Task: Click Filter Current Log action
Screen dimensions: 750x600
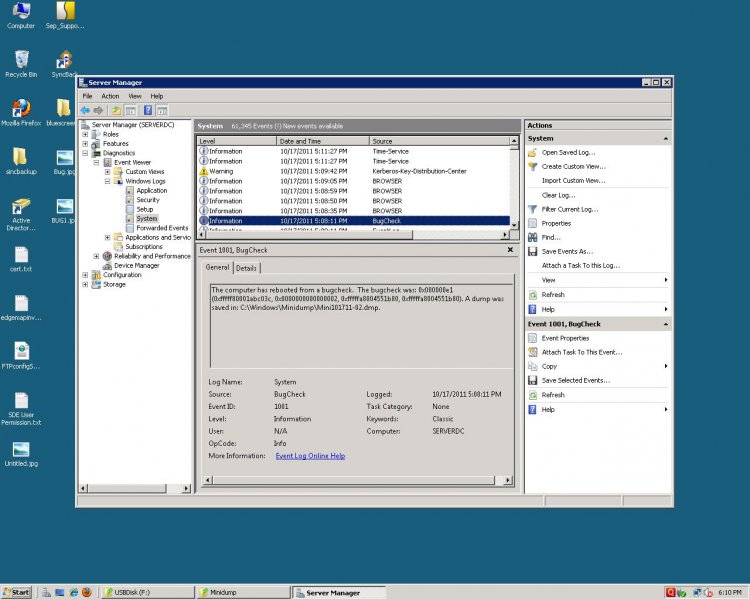Action: [x=570, y=209]
